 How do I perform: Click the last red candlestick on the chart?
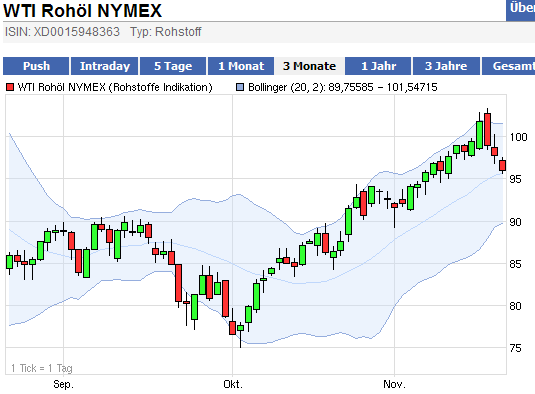point(502,165)
